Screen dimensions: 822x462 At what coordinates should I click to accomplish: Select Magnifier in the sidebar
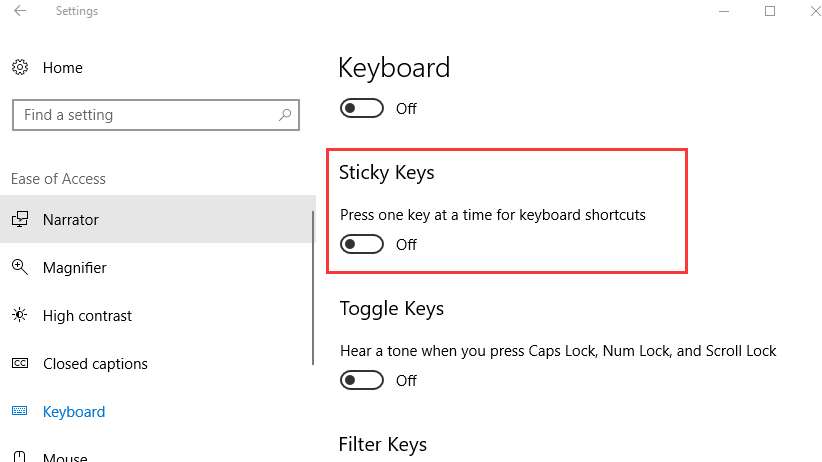click(x=75, y=268)
